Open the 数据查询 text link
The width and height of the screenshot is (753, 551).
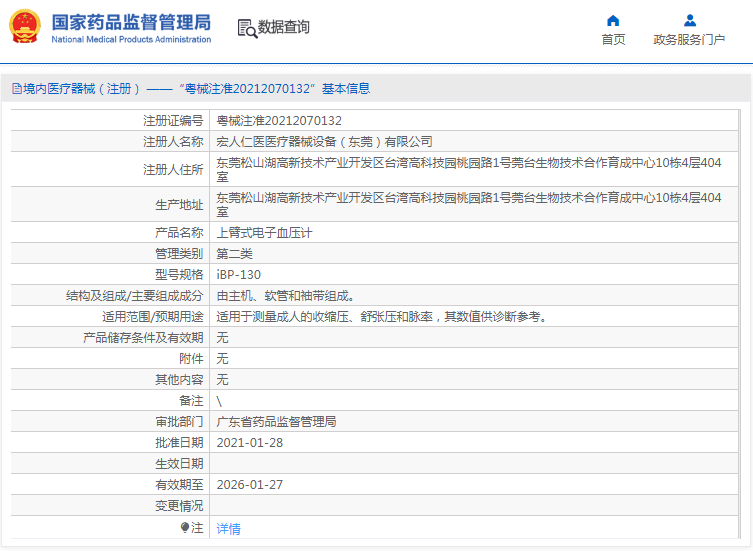click(283, 27)
